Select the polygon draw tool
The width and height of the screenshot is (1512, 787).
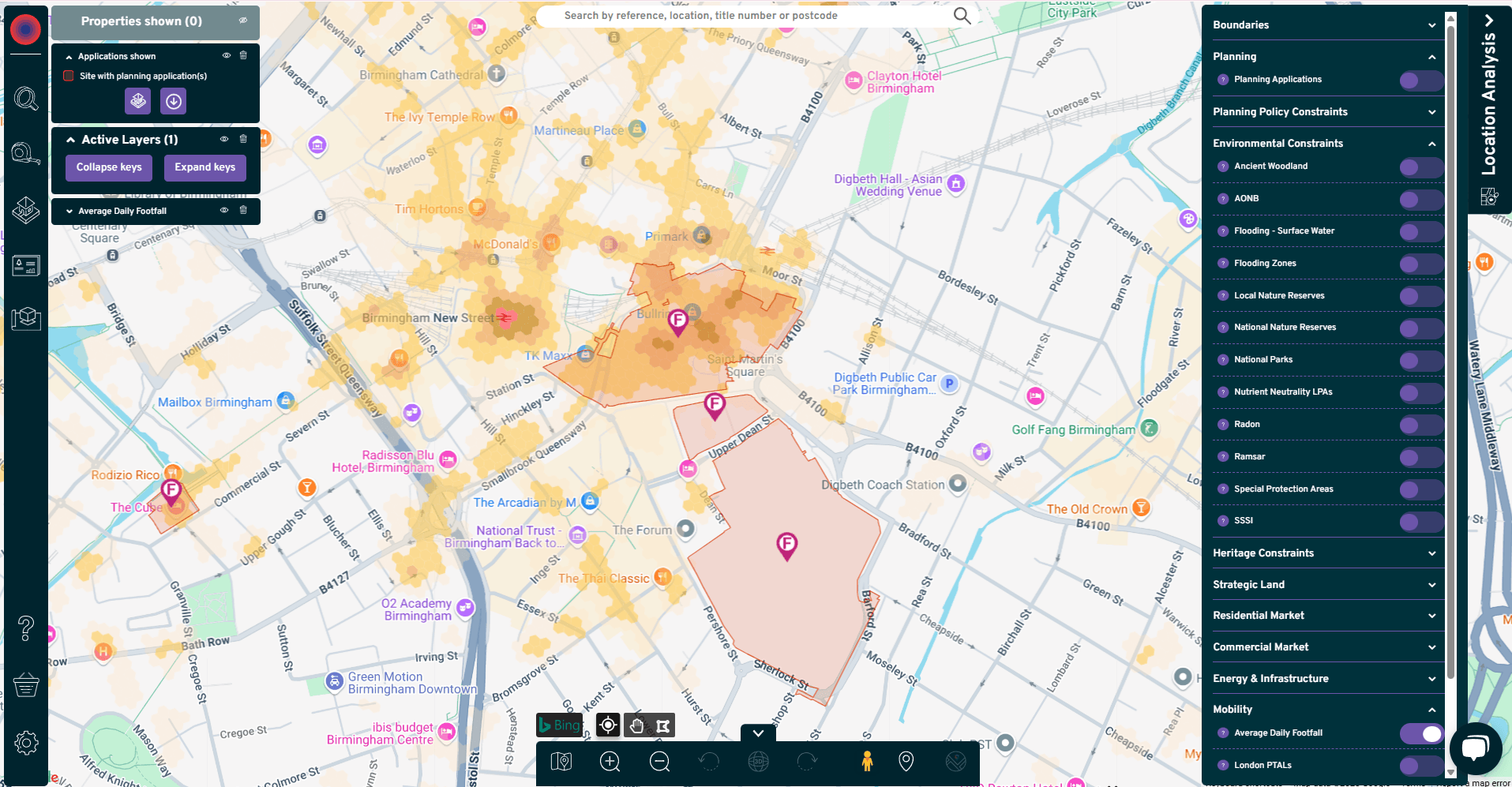point(662,725)
